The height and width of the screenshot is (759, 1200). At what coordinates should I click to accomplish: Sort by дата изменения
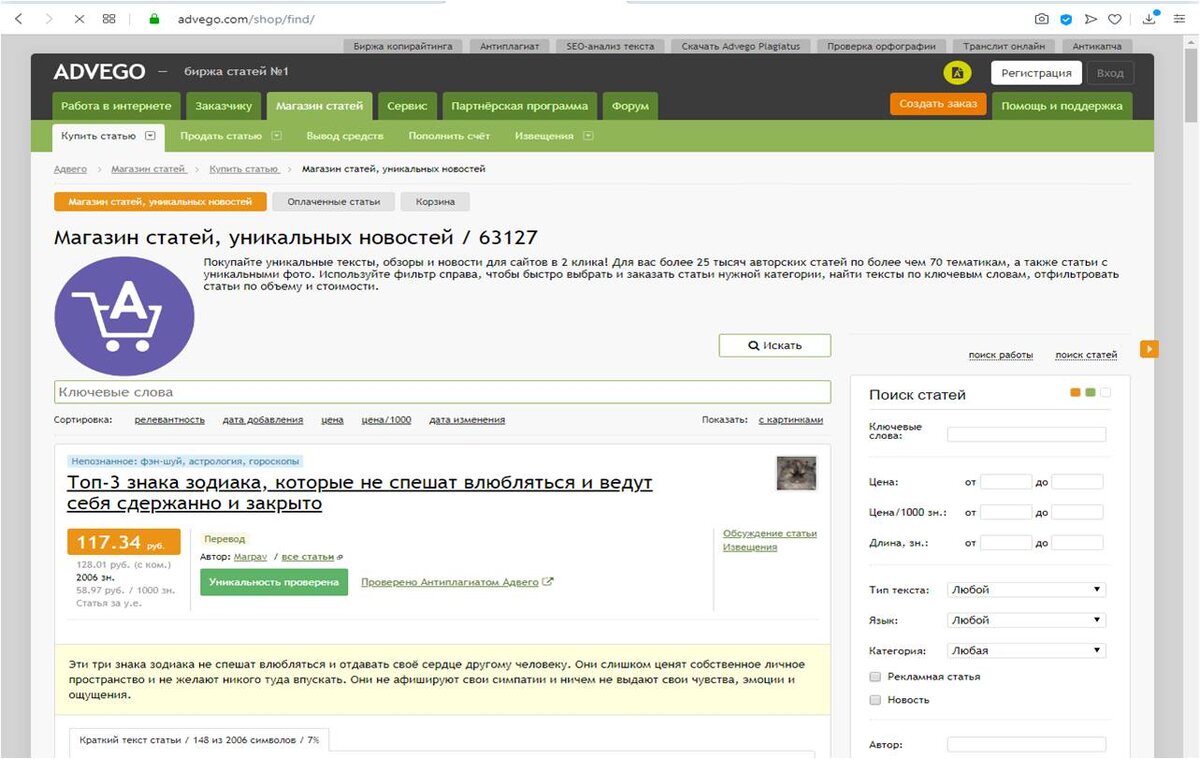[467, 420]
